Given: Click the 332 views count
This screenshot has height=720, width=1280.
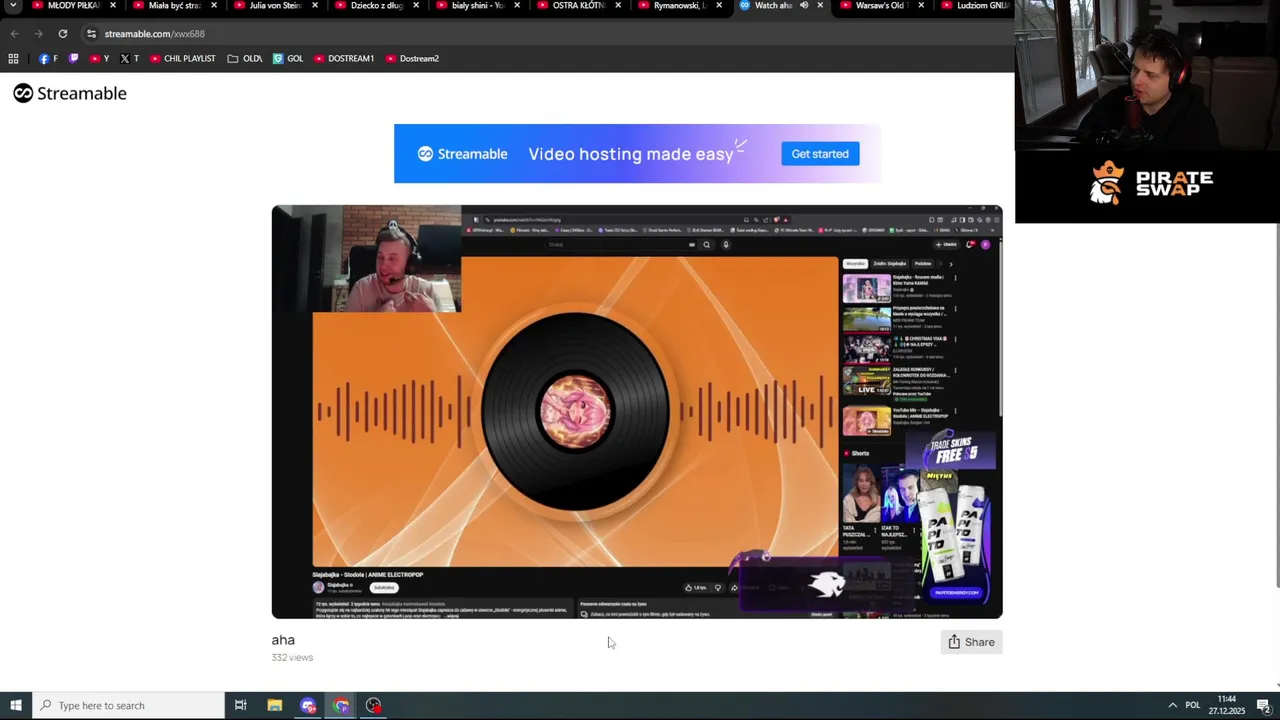Looking at the screenshot, I should click(292, 657).
